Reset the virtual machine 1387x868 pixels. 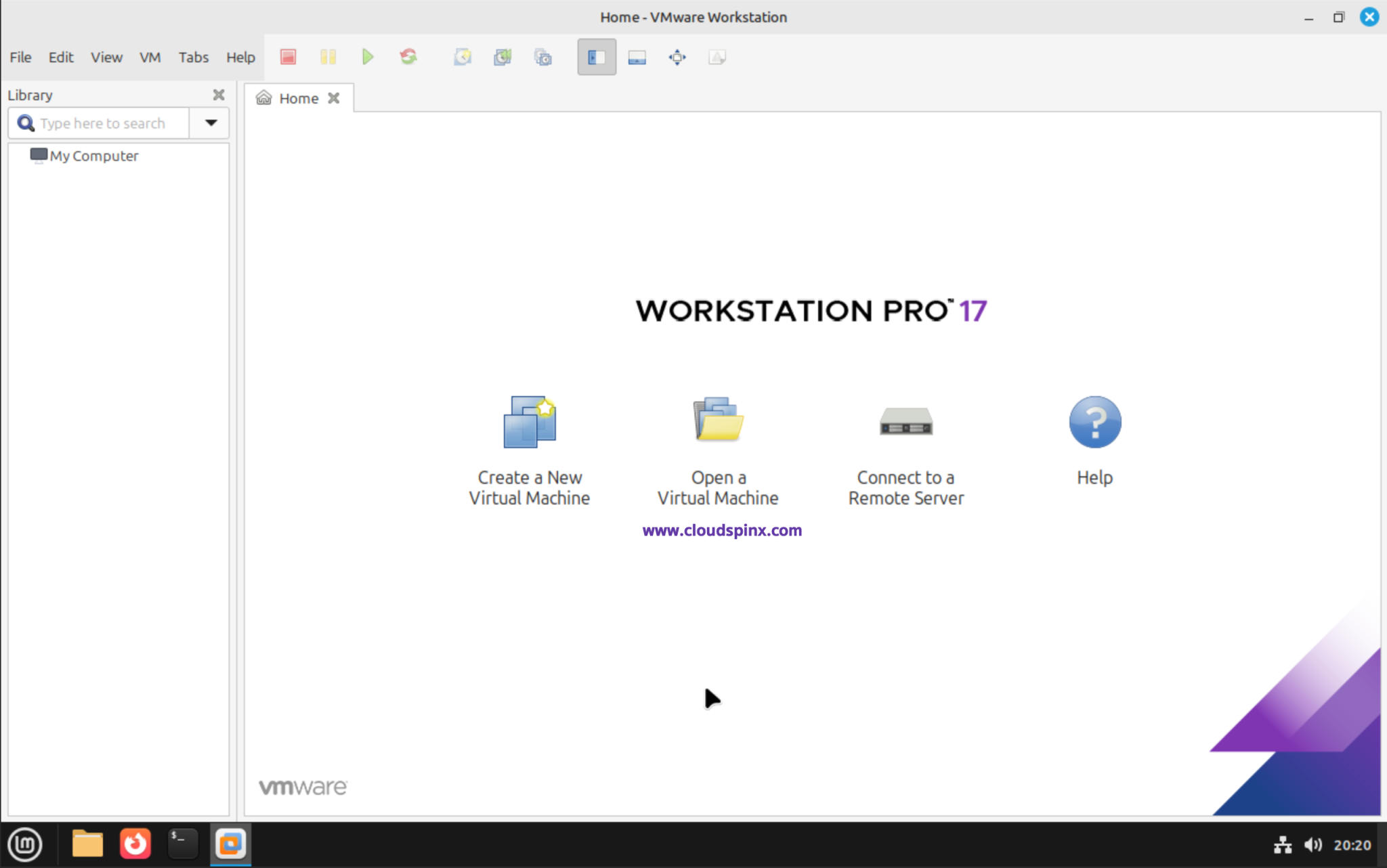(408, 57)
